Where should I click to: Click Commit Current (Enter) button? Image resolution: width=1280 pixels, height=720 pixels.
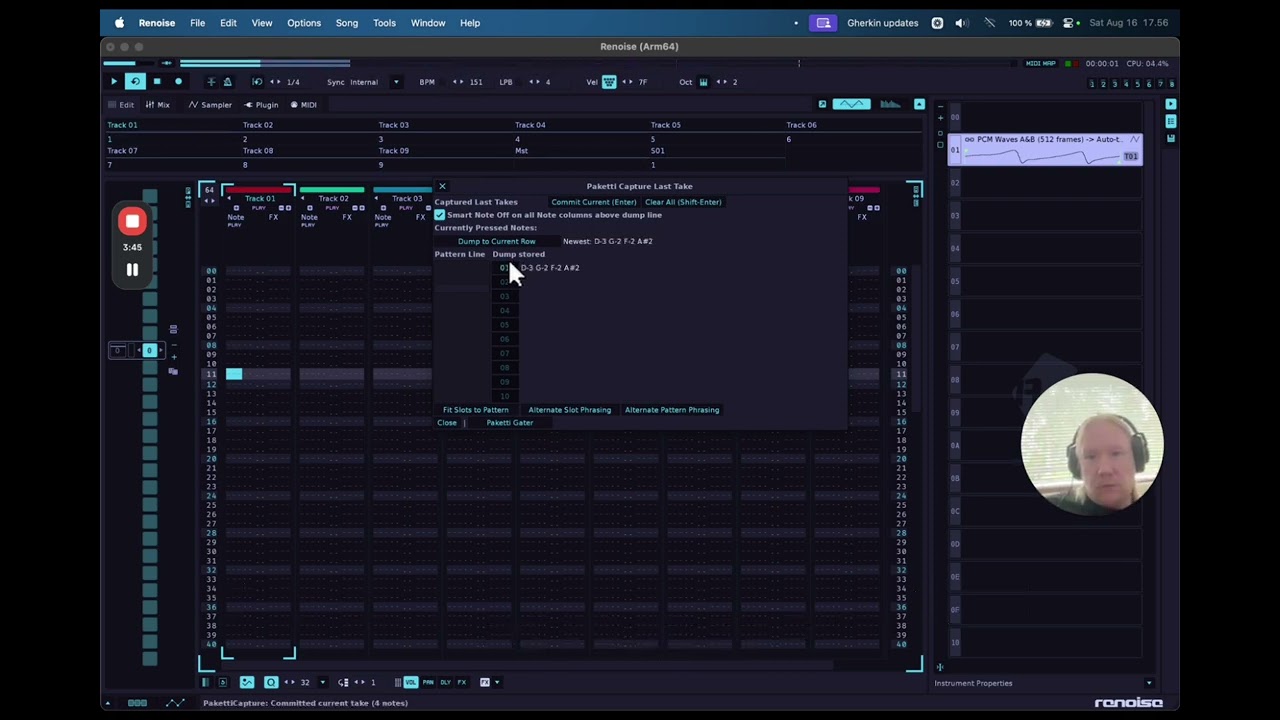(594, 202)
